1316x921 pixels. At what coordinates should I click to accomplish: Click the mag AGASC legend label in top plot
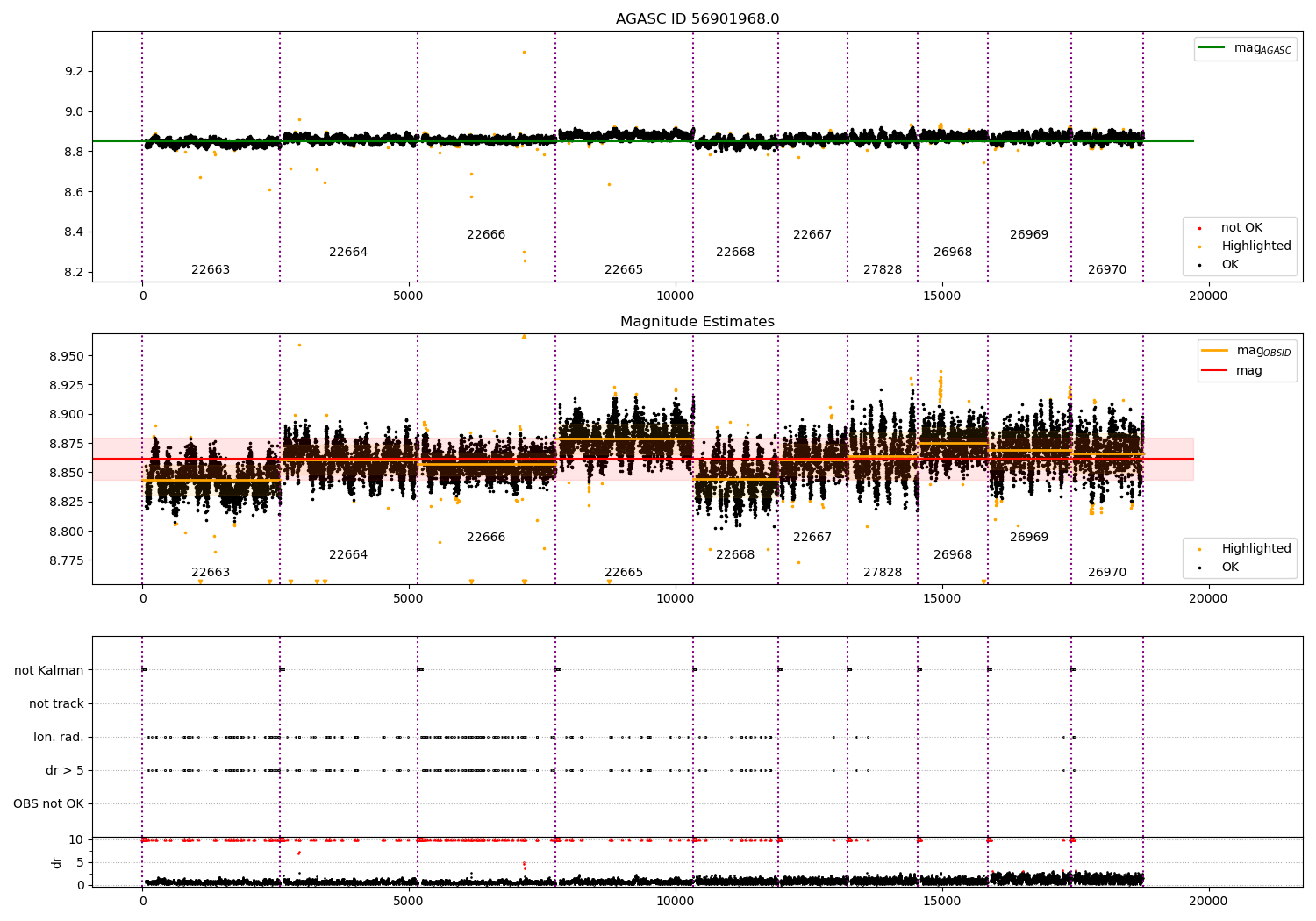(1262, 48)
